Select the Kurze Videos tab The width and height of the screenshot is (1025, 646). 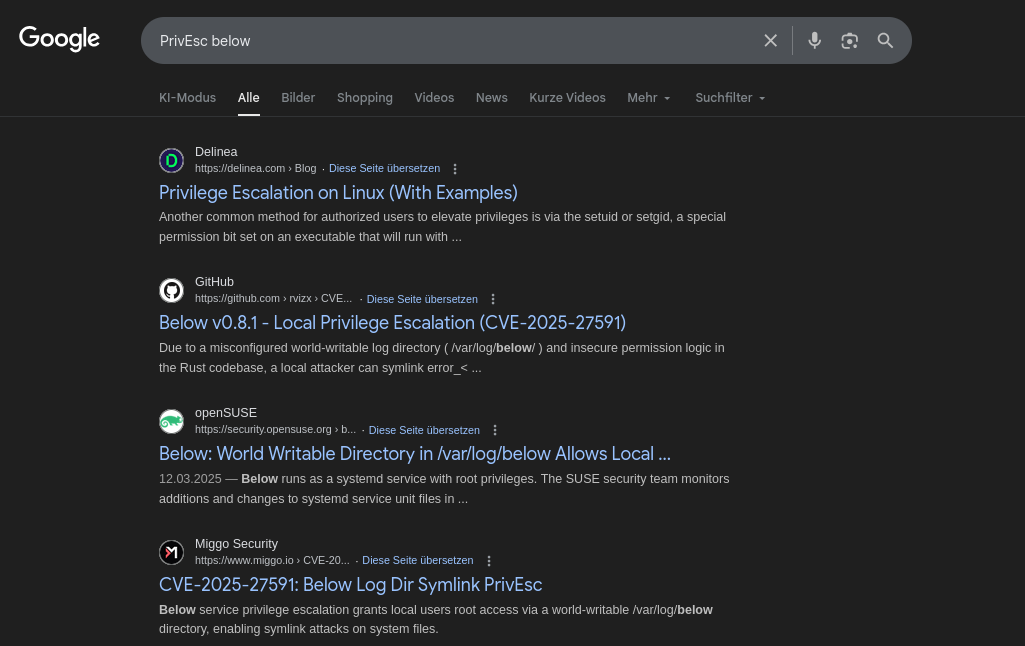point(567,98)
